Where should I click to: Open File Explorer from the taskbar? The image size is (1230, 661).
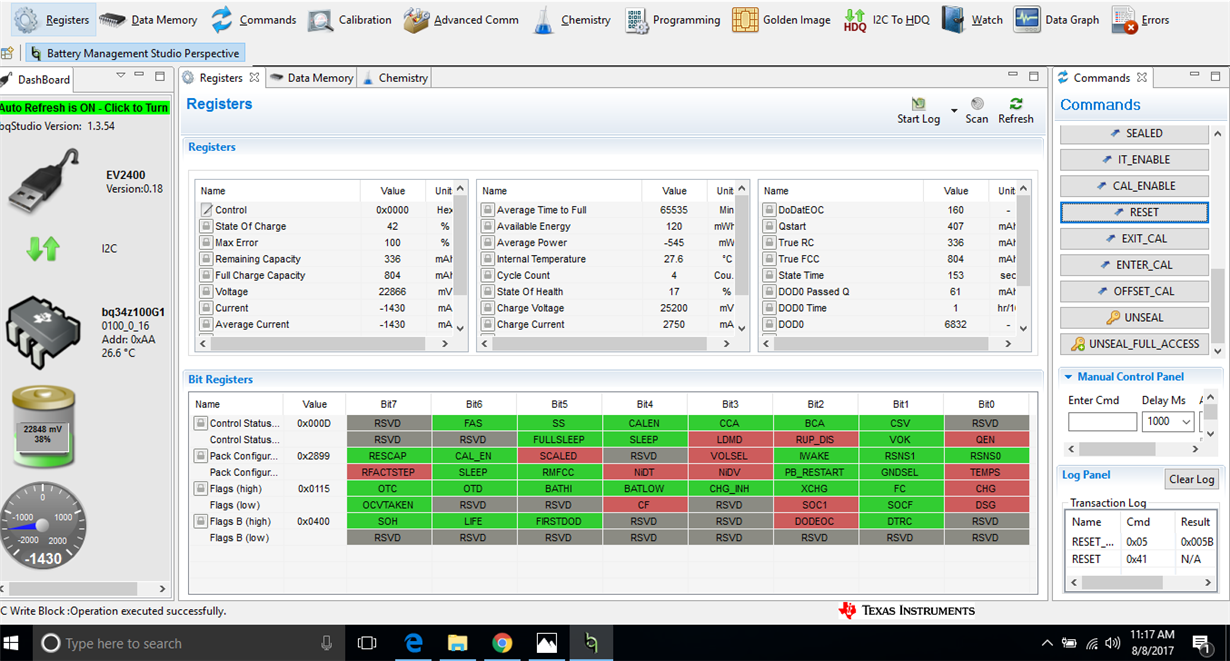[457, 643]
